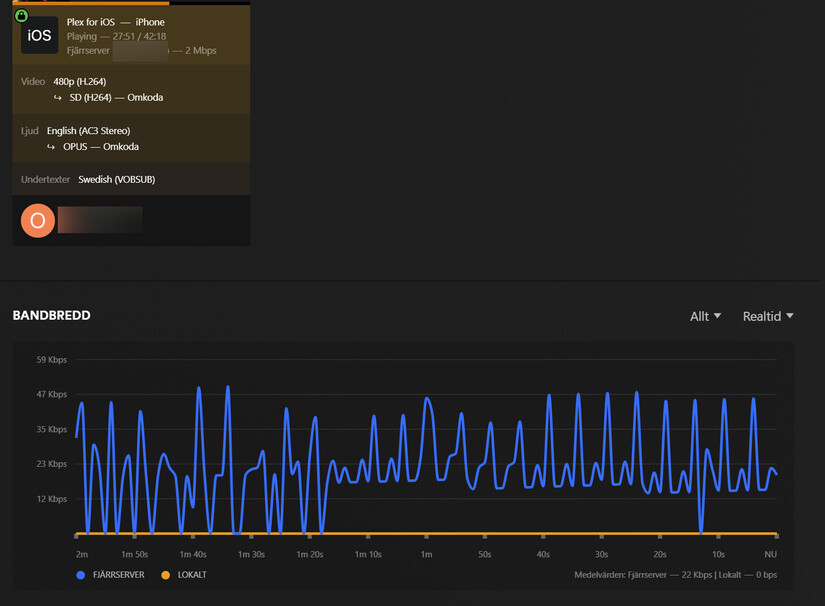Click the Fjärrserver location label on session card
Image resolution: width=825 pixels, height=606 pixels.
88,50
